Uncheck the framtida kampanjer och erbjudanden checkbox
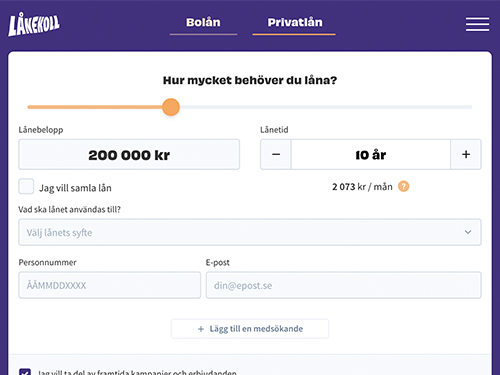Image resolution: width=500 pixels, height=375 pixels. 25,372
